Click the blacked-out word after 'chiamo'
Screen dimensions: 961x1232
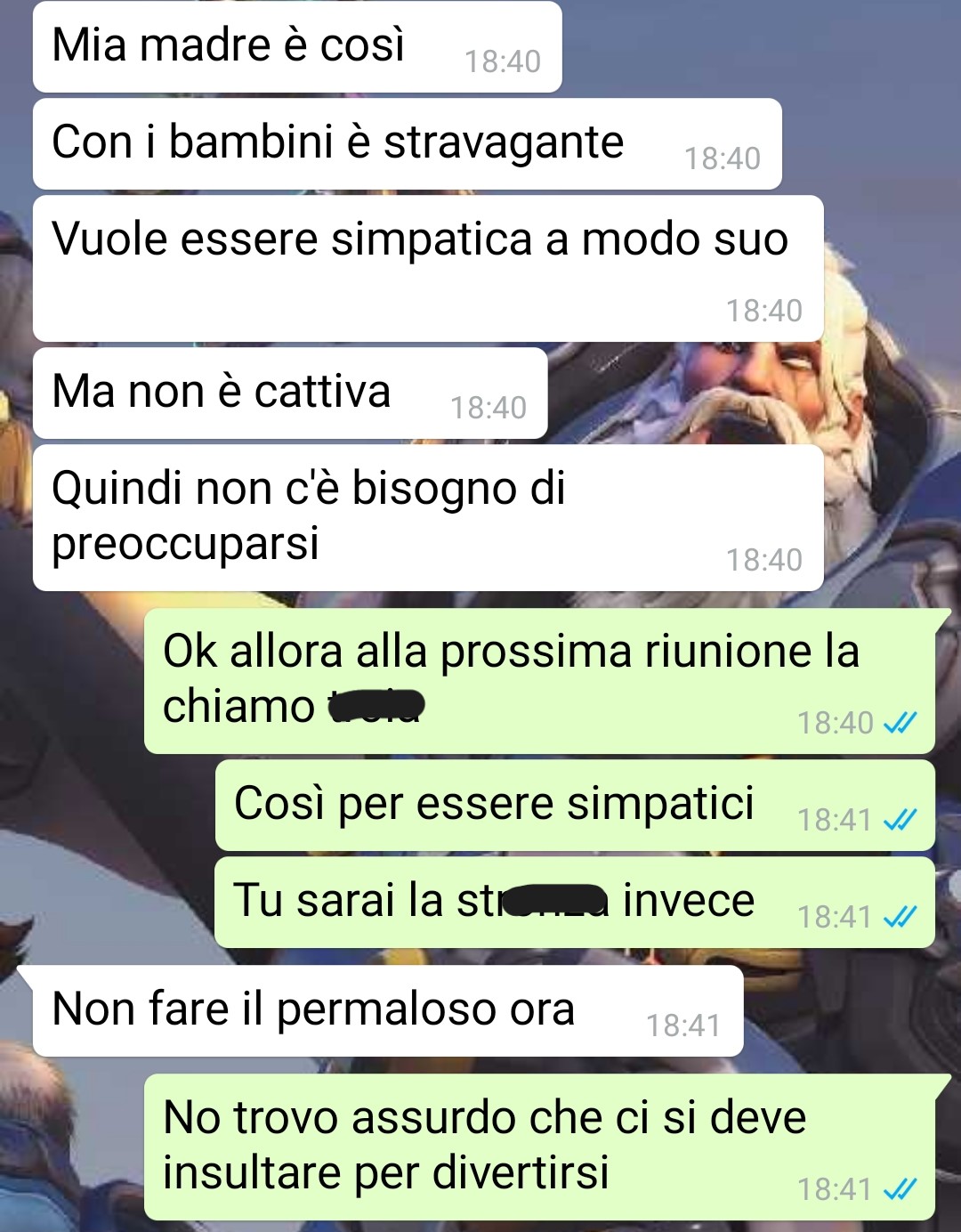pyautogui.click(x=376, y=706)
